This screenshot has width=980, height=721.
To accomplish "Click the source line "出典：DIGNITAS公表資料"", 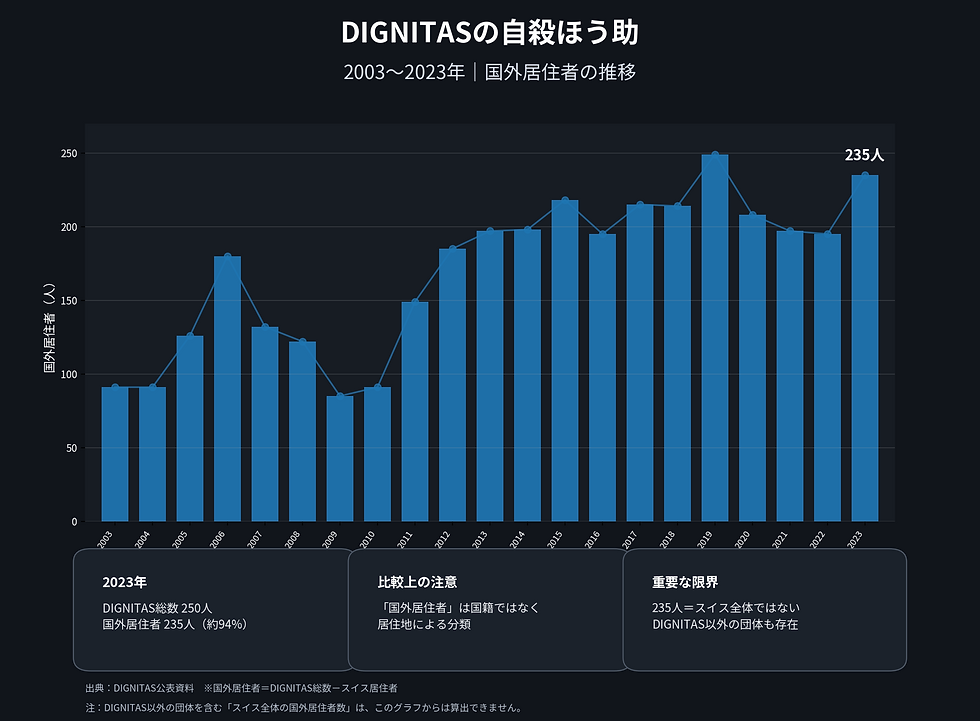I will point(139,688).
